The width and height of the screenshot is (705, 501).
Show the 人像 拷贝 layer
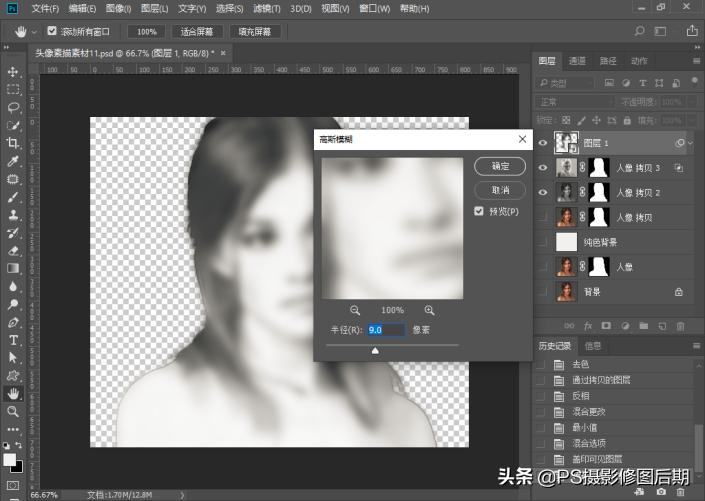coord(543,217)
